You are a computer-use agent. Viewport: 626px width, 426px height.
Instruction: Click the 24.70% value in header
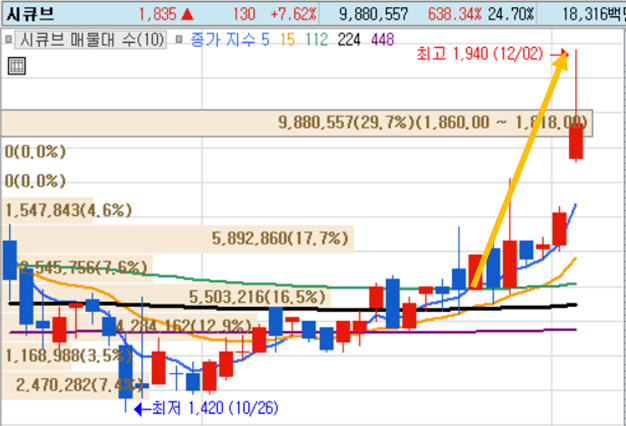(x=511, y=15)
